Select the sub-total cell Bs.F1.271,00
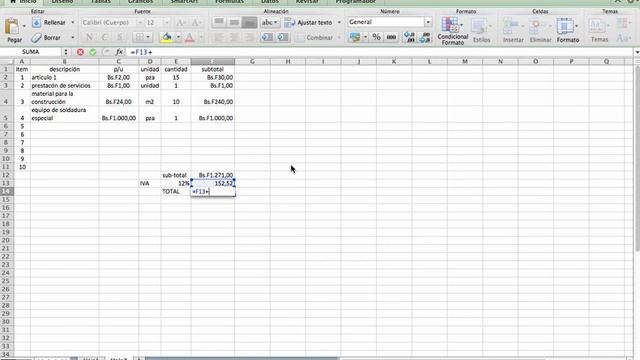 213,175
